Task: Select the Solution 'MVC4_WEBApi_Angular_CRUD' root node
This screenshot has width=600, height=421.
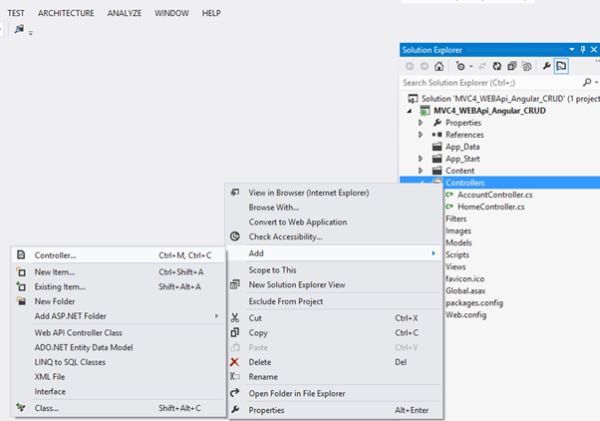Action: [x=510, y=98]
